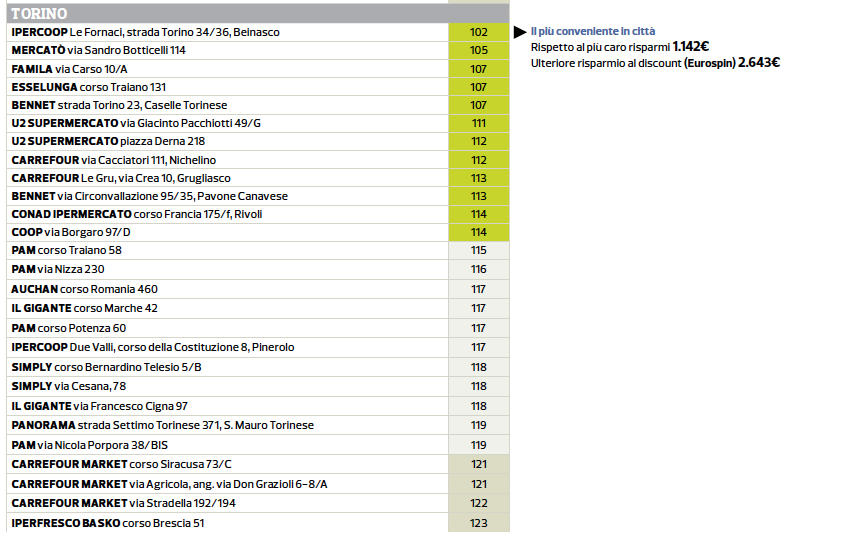Select the IPERCOOP Le Fornaci row
The width and height of the screenshot is (849, 538).
point(146,32)
